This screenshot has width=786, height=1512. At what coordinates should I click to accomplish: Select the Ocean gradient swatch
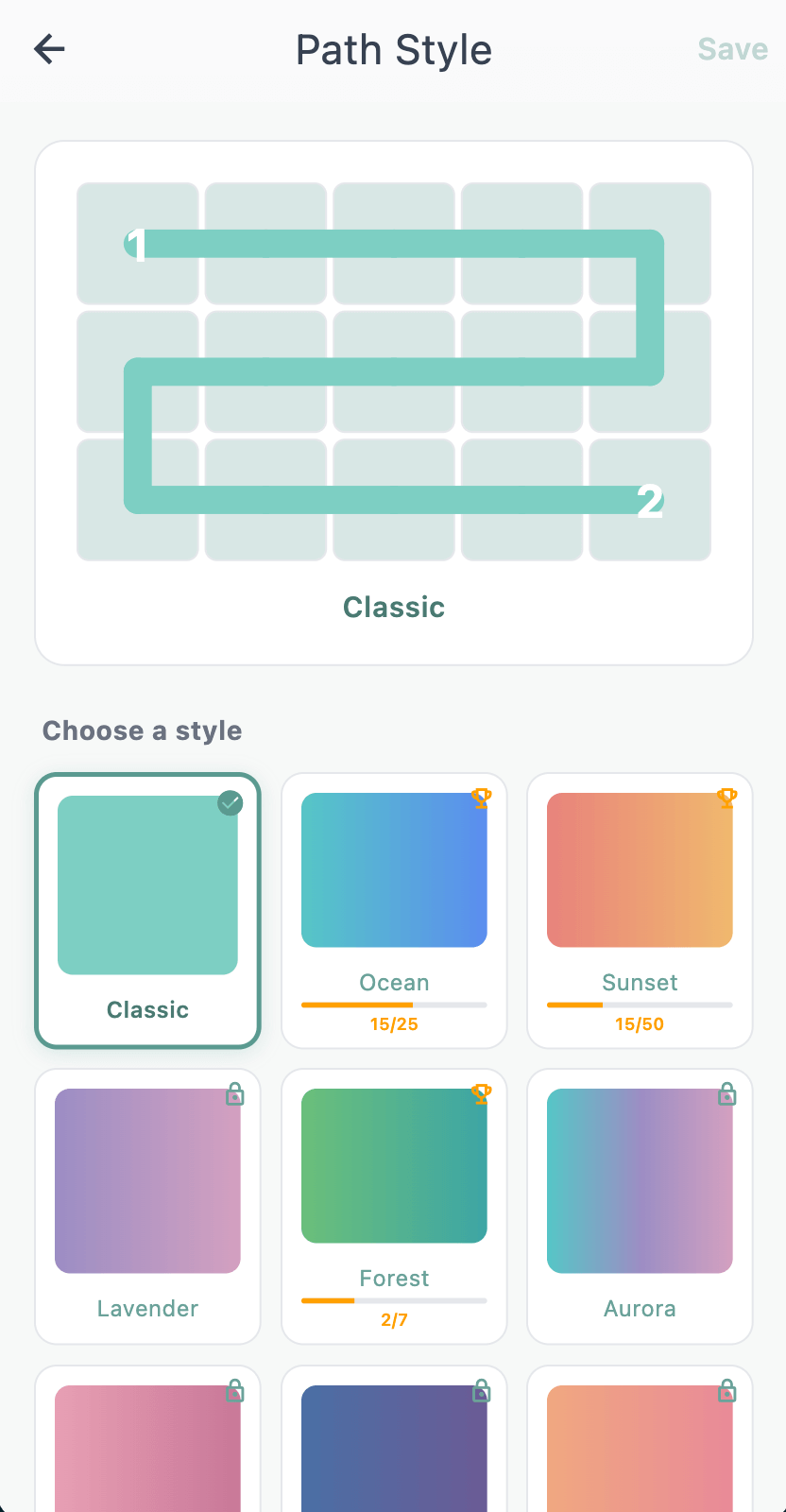point(394,869)
